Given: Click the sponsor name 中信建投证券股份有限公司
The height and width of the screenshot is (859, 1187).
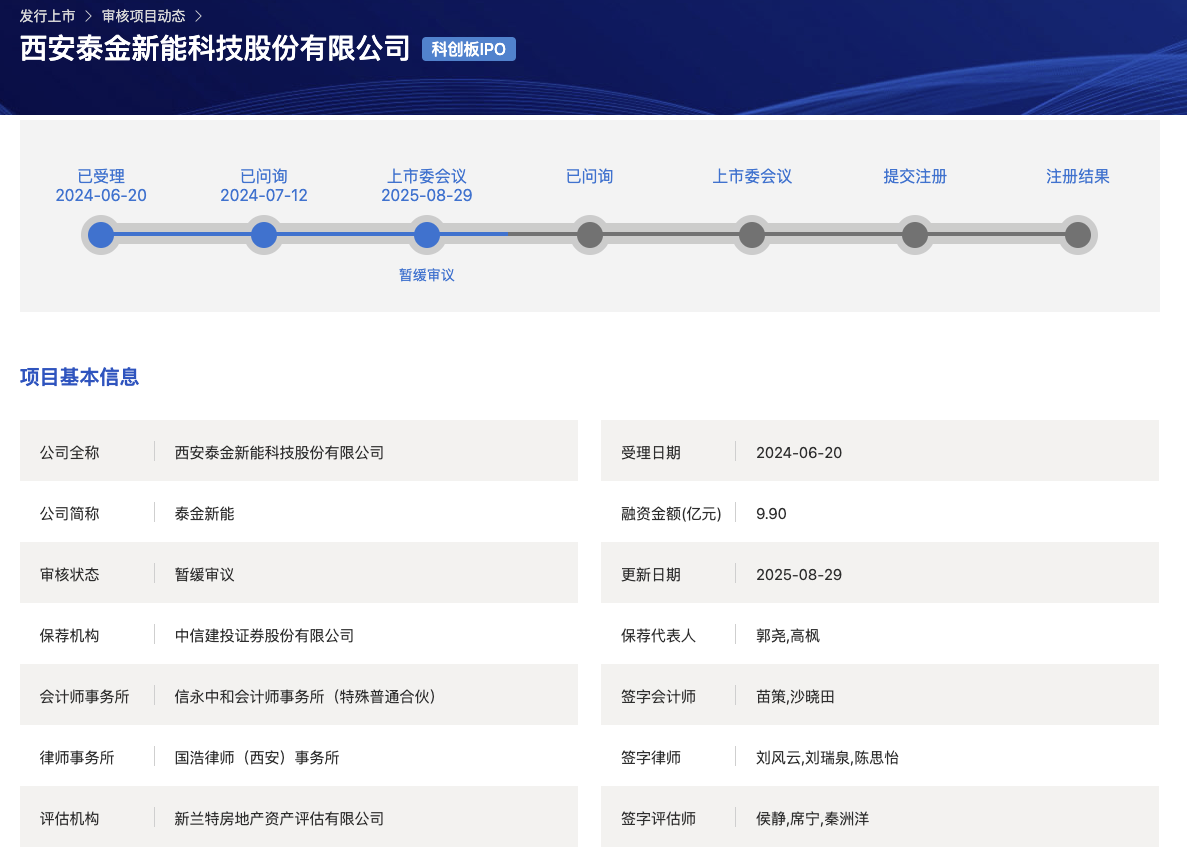Looking at the screenshot, I should pos(264,635).
